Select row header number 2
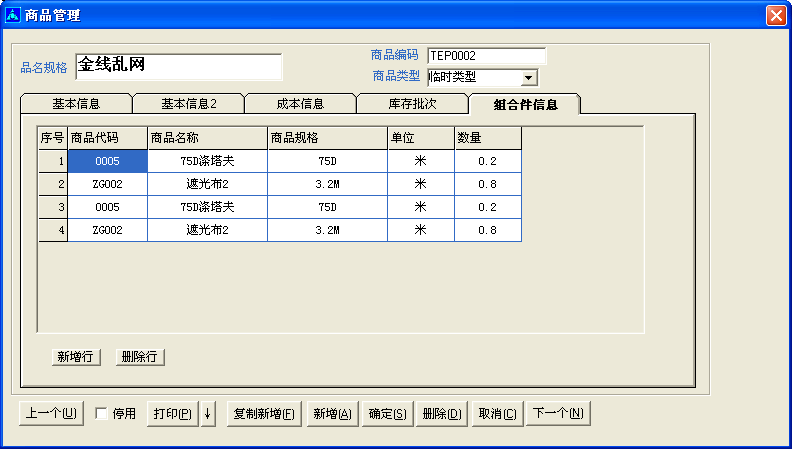Viewport: 792px width, 449px height. coord(53,184)
